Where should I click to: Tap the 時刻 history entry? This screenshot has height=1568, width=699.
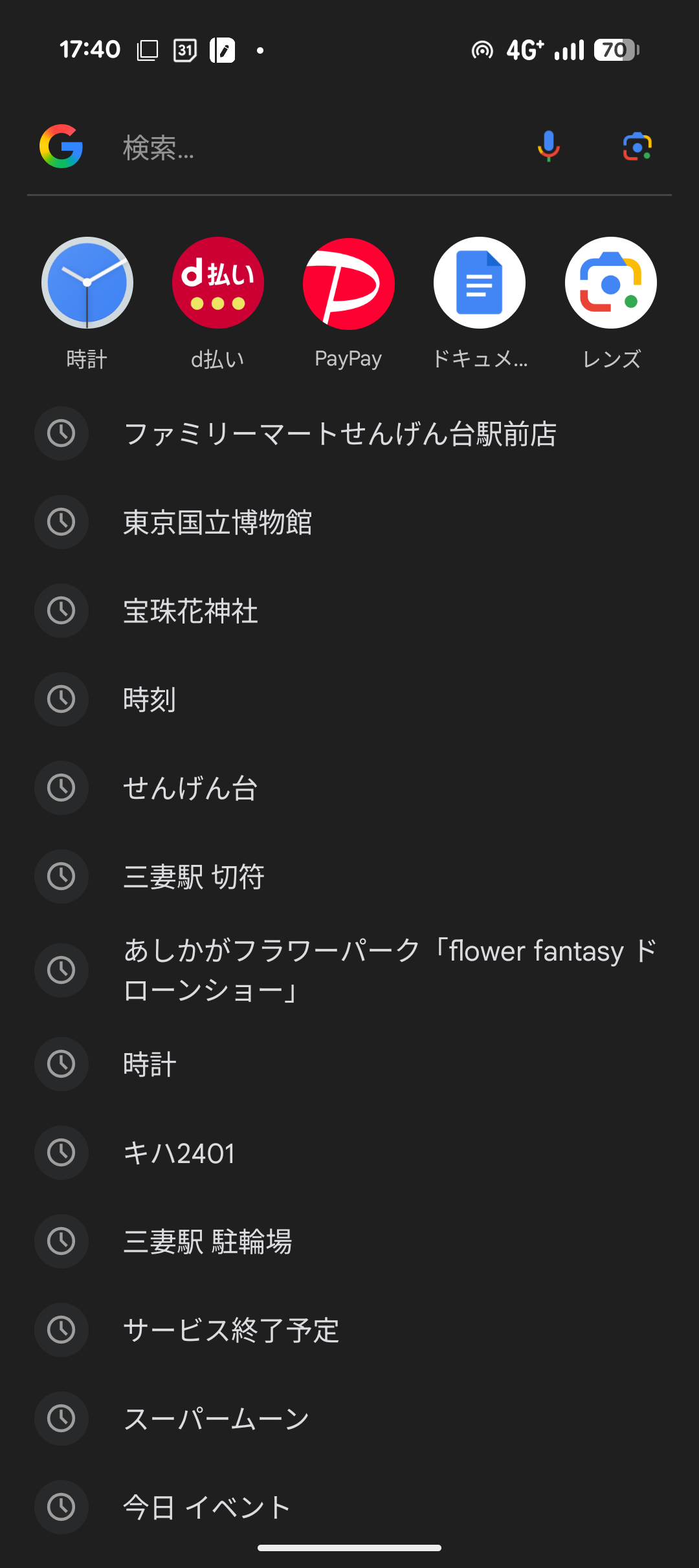coord(150,699)
